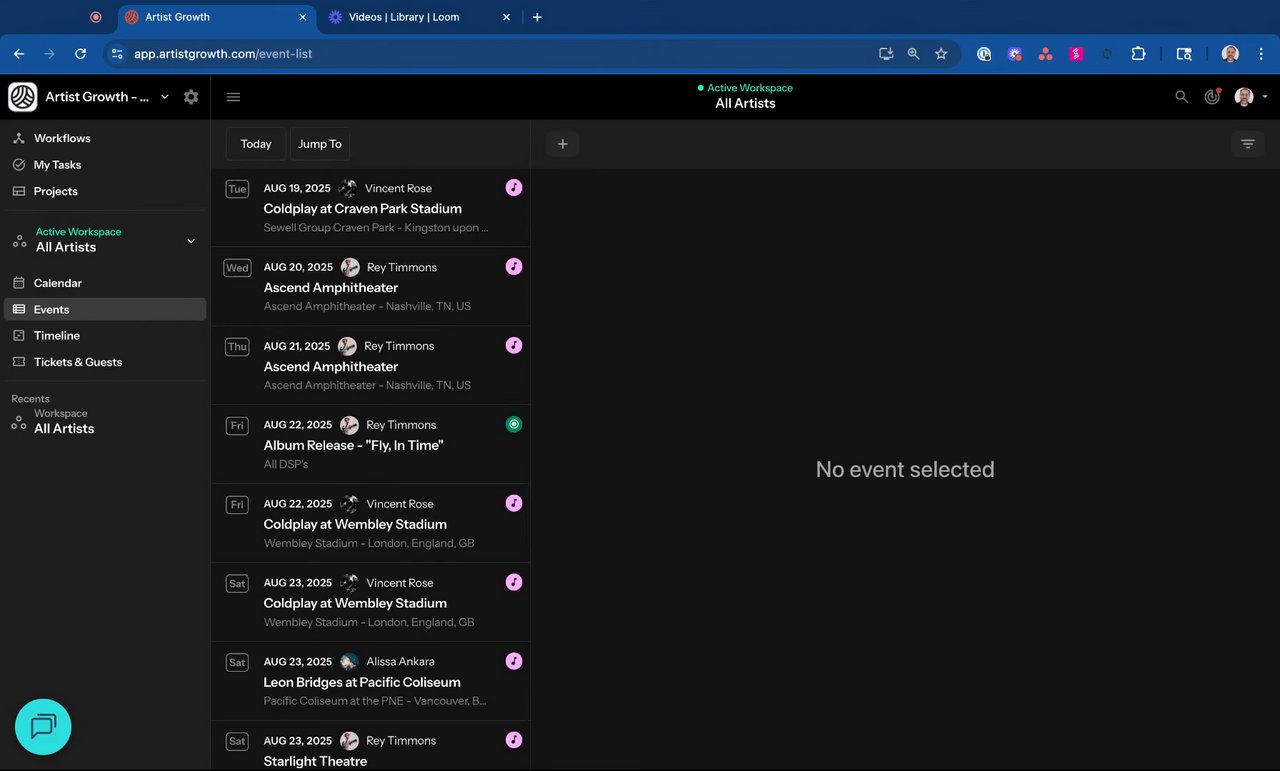1280x771 pixels.
Task: Click music note icon on Aug 20 event
Action: pos(514,266)
